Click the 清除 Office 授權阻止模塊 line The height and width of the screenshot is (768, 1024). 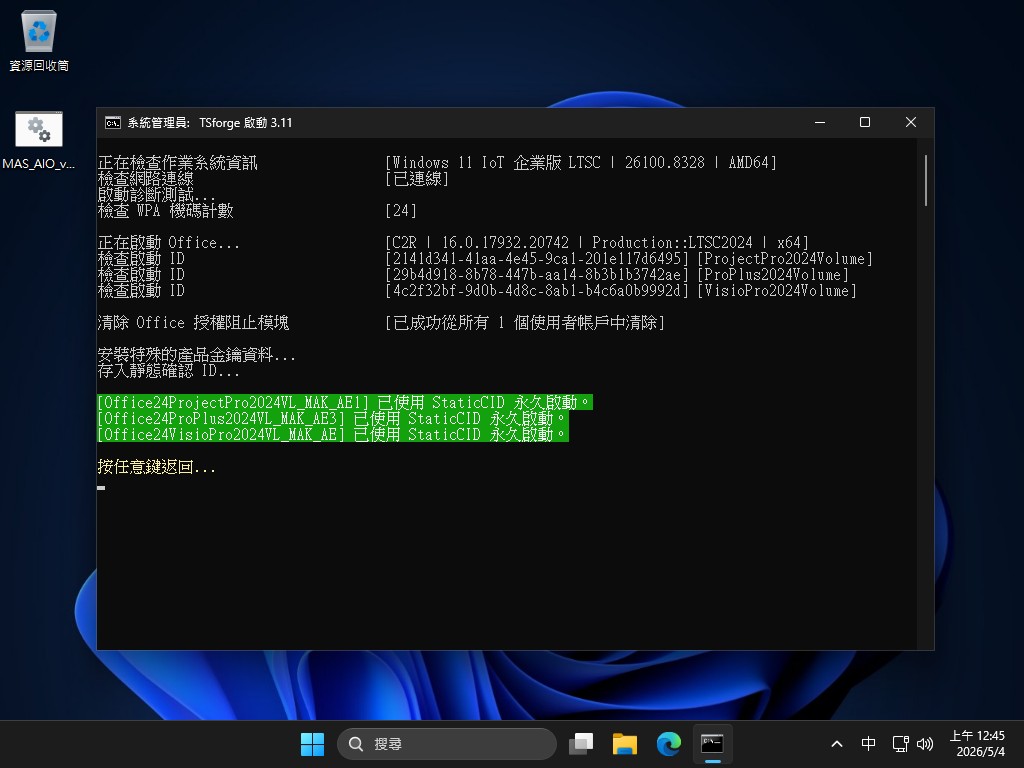193,323
